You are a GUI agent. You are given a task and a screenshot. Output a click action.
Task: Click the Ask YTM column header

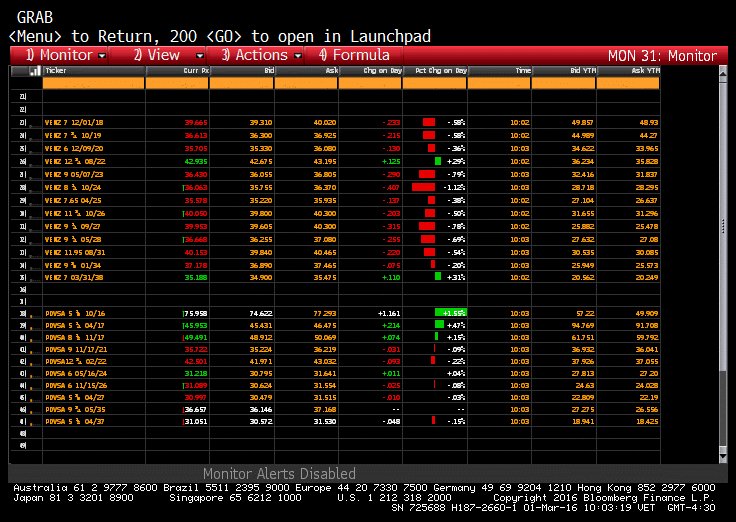pyautogui.click(x=628, y=71)
